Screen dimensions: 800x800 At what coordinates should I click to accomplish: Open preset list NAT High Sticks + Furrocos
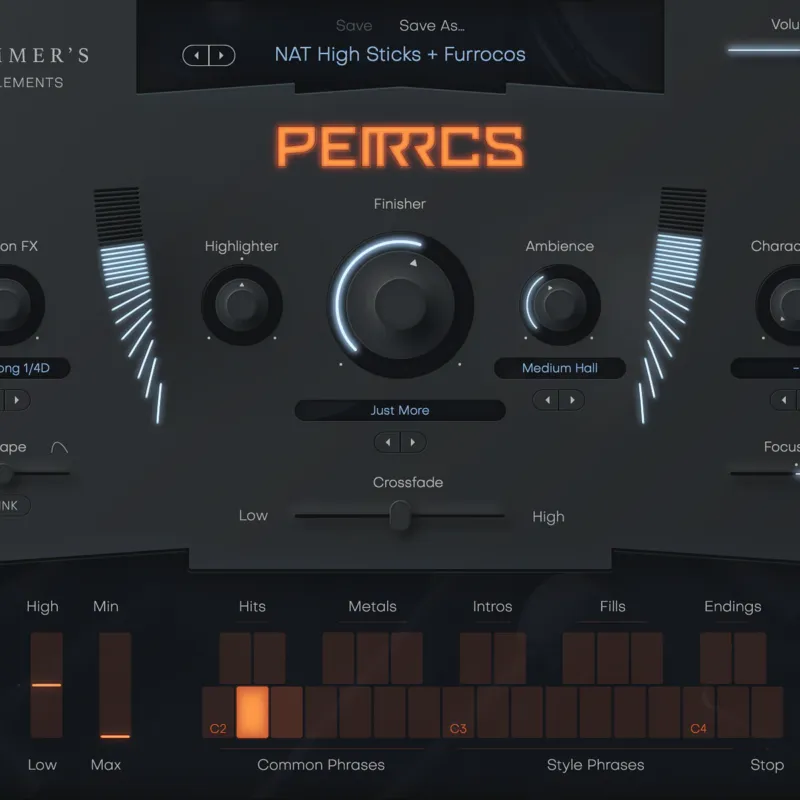click(400, 55)
